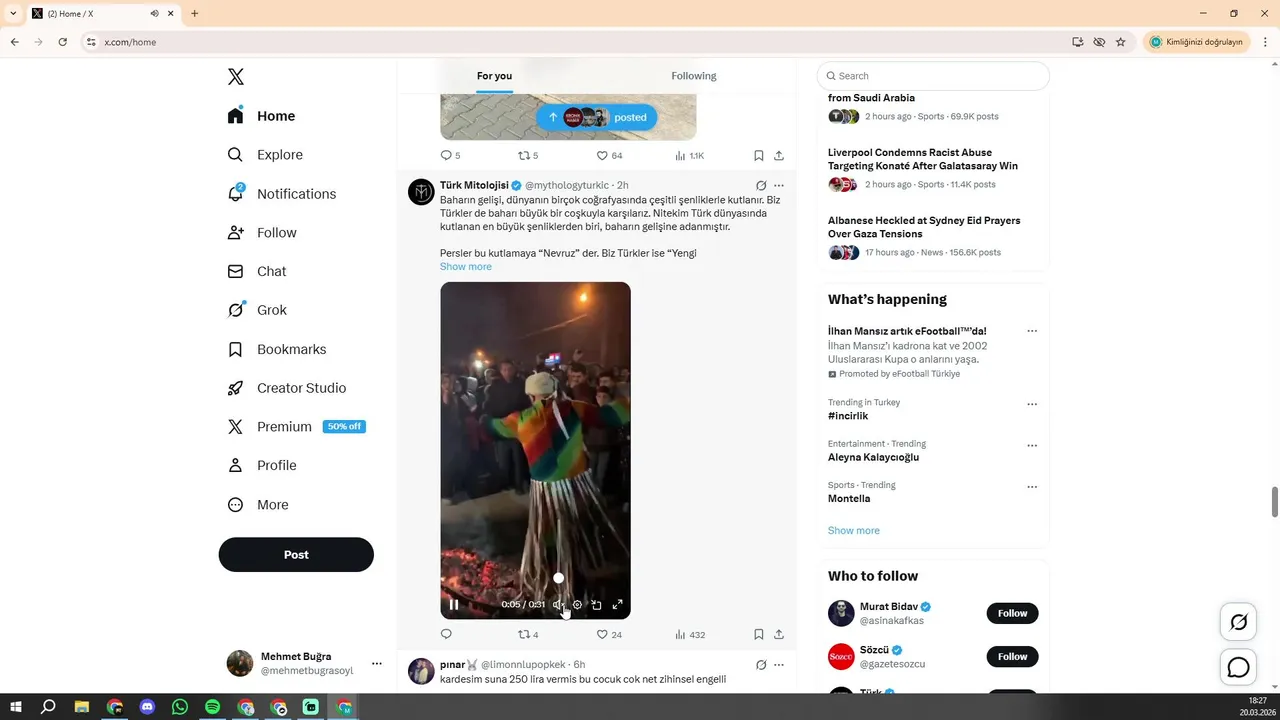Open Spotify from the taskbar

212,707
